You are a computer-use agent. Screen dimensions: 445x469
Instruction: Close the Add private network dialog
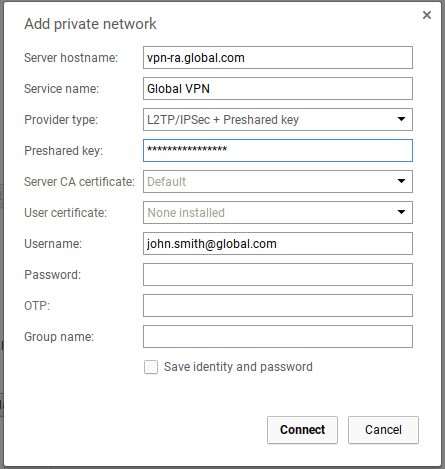(x=427, y=15)
